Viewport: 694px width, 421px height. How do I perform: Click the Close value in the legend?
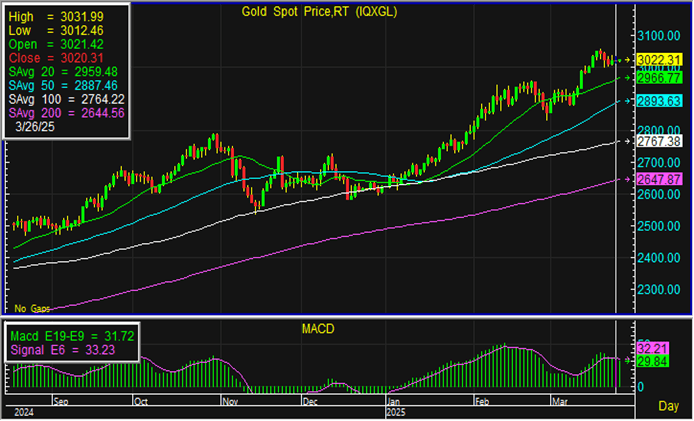[x=63, y=58]
